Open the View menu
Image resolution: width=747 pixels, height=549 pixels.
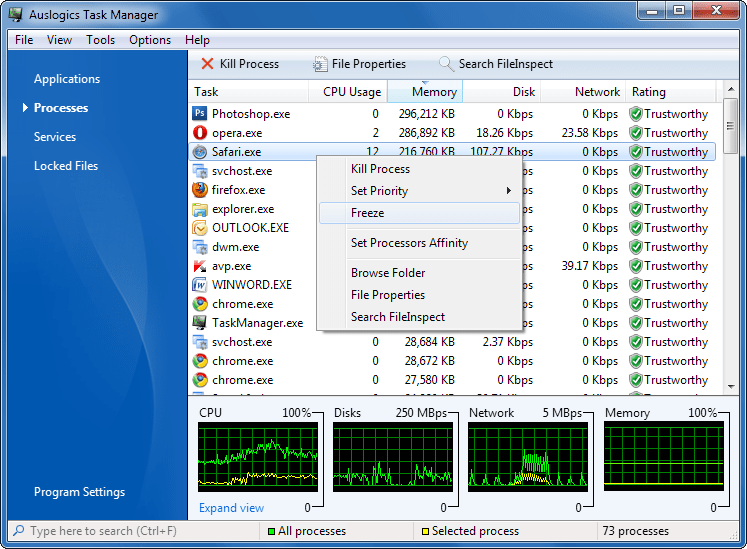[59, 40]
